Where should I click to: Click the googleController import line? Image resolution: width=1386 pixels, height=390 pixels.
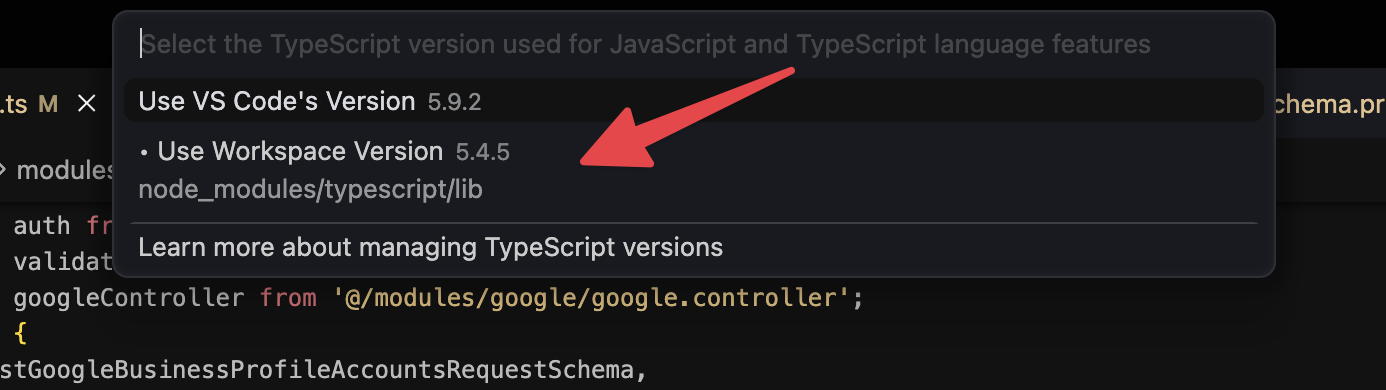tap(438, 298)
